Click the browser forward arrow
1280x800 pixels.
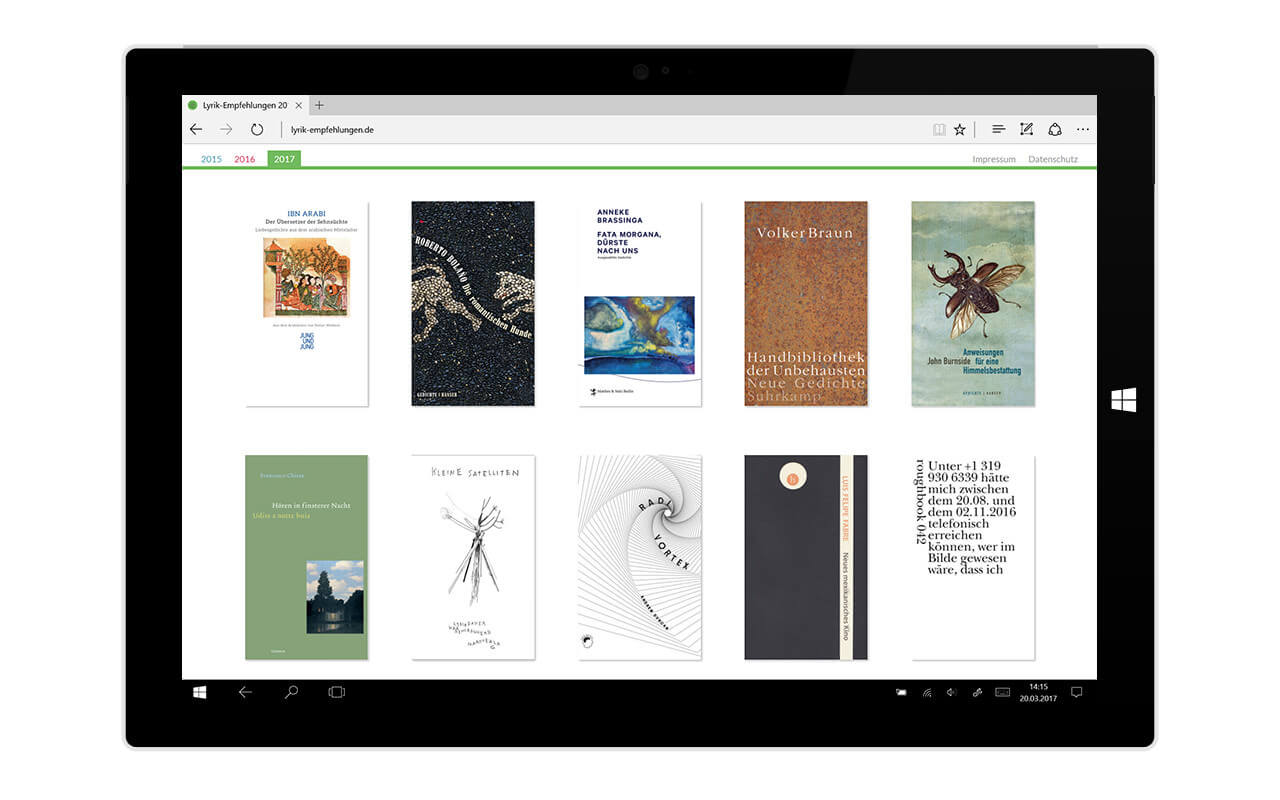(226, 129)
